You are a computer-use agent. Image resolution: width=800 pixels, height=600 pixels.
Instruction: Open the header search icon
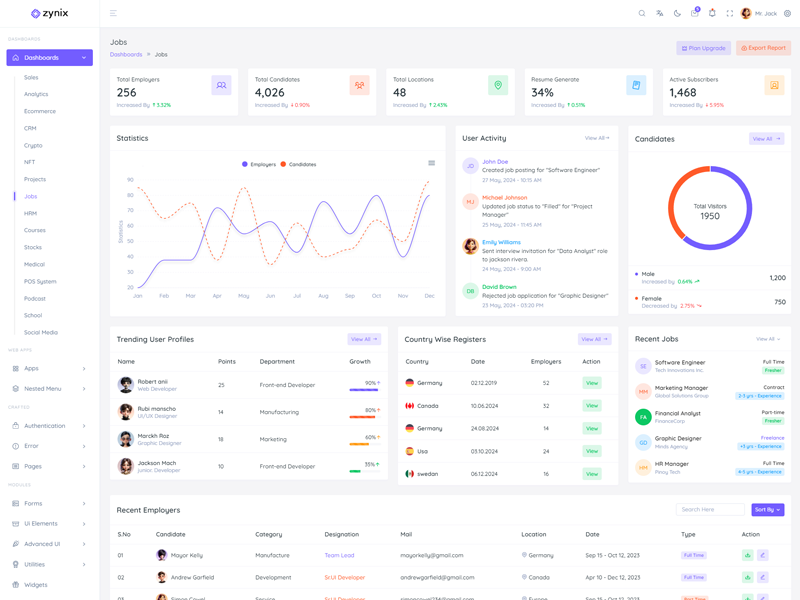642,13
